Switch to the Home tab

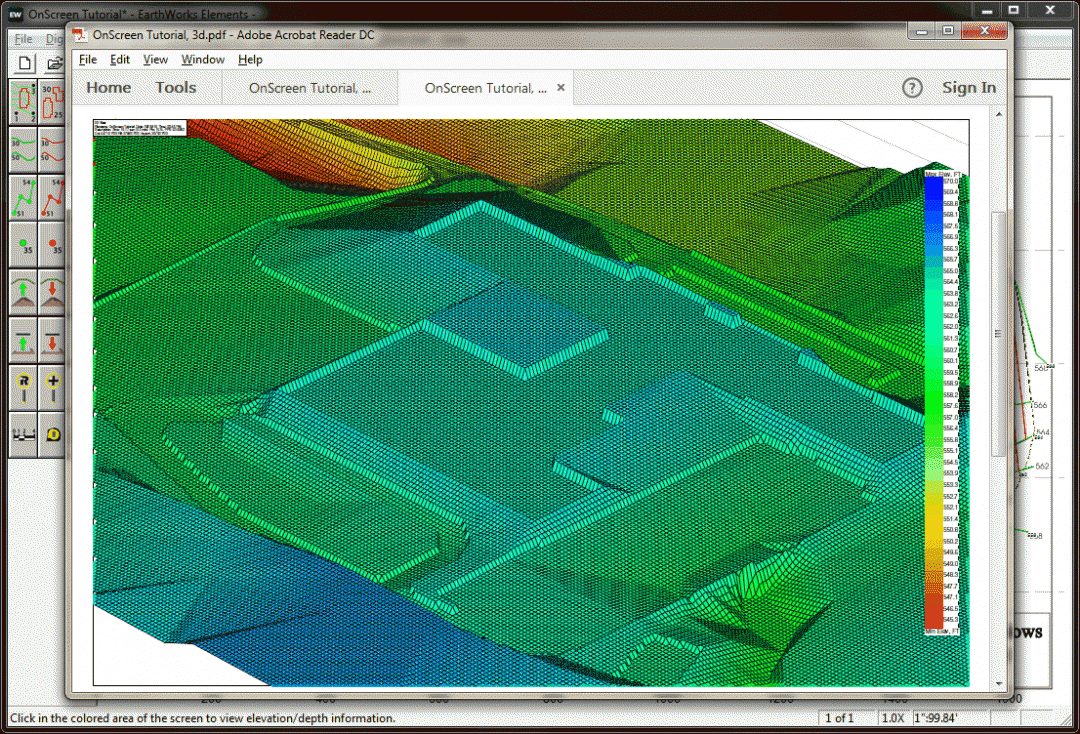pyautogui.click(x=108, y=87)
